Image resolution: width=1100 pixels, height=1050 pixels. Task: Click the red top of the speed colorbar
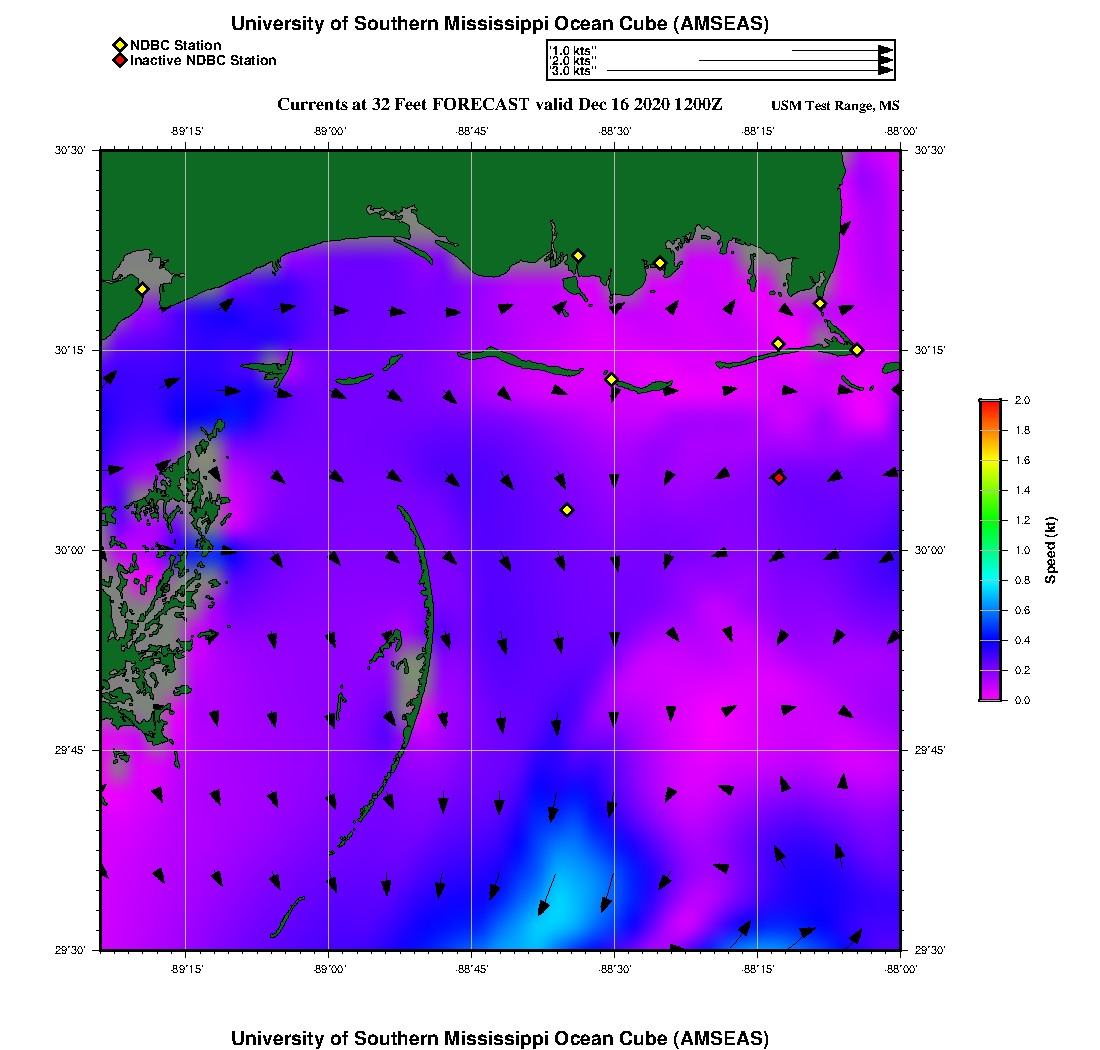(989, 404)
